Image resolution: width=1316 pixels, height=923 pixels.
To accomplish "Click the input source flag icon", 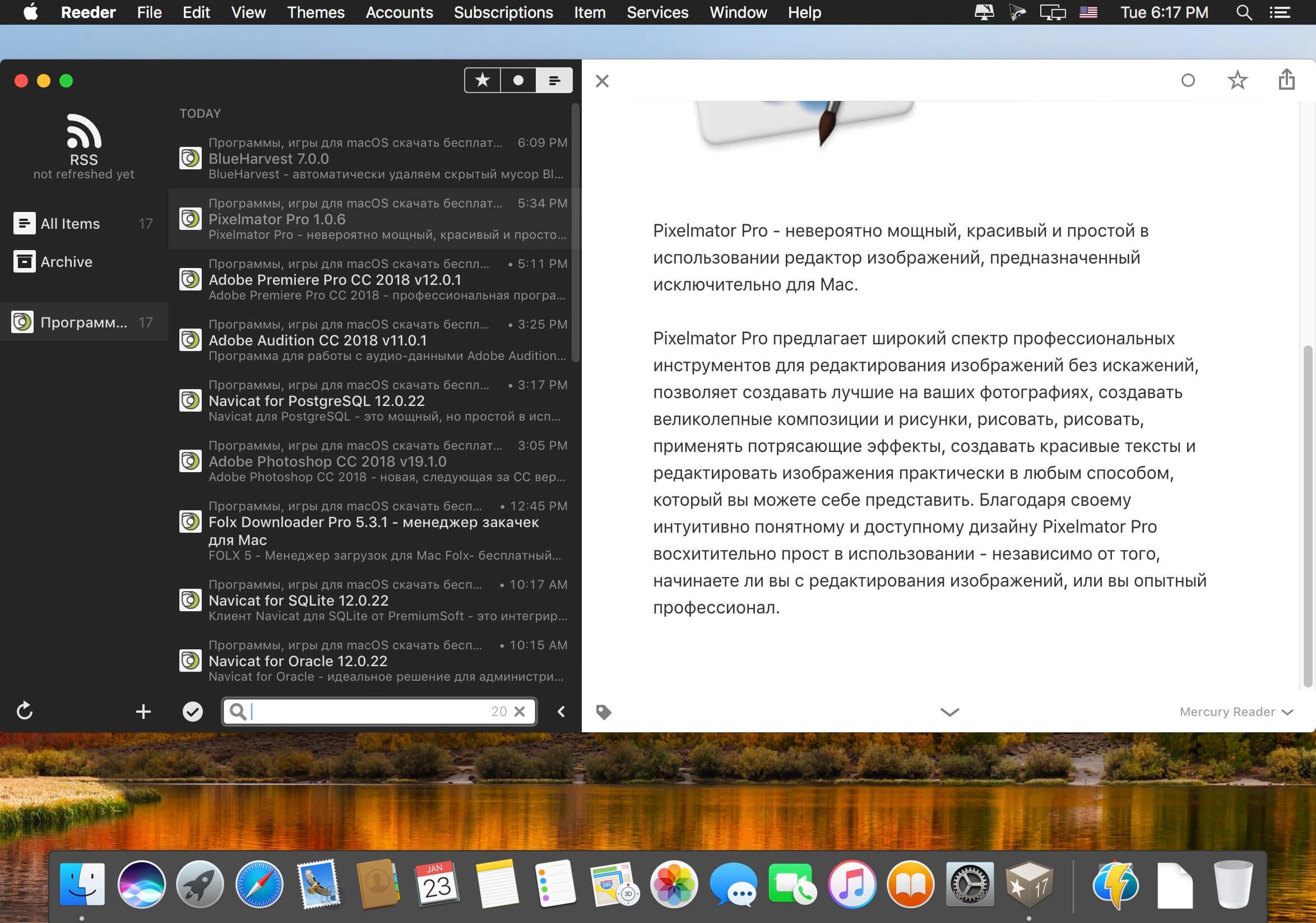I will (x=1088, y=12).
